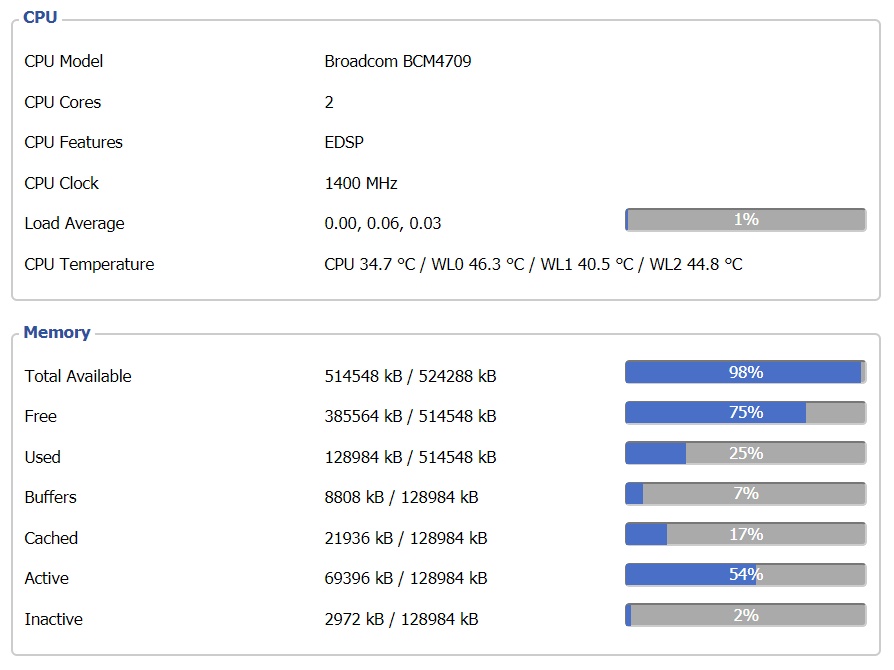This screenshot has width=894, height=670.
Task: Select the CPU section heading
Action: coord(40,17)
